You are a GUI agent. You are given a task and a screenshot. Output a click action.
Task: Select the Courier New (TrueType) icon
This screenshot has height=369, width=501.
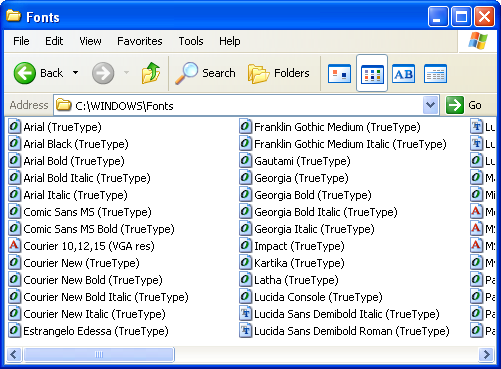point(14,263)
